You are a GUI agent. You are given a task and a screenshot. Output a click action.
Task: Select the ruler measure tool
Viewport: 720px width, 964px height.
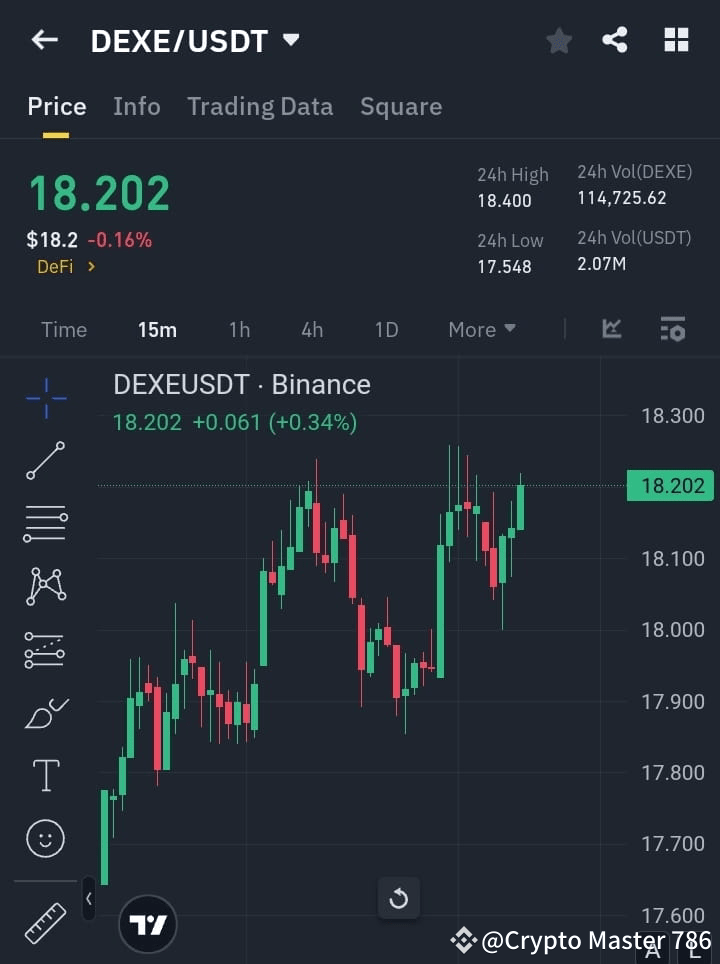45,923
